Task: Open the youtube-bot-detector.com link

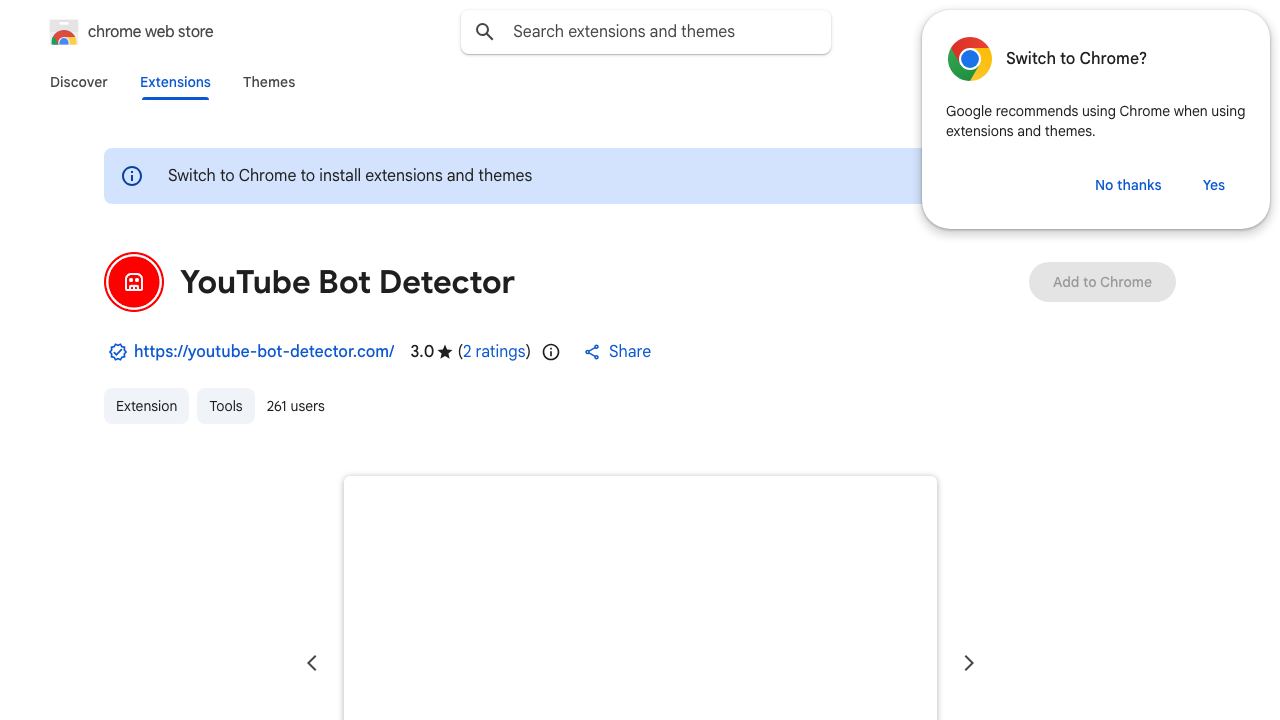Action: pos(264,352)
